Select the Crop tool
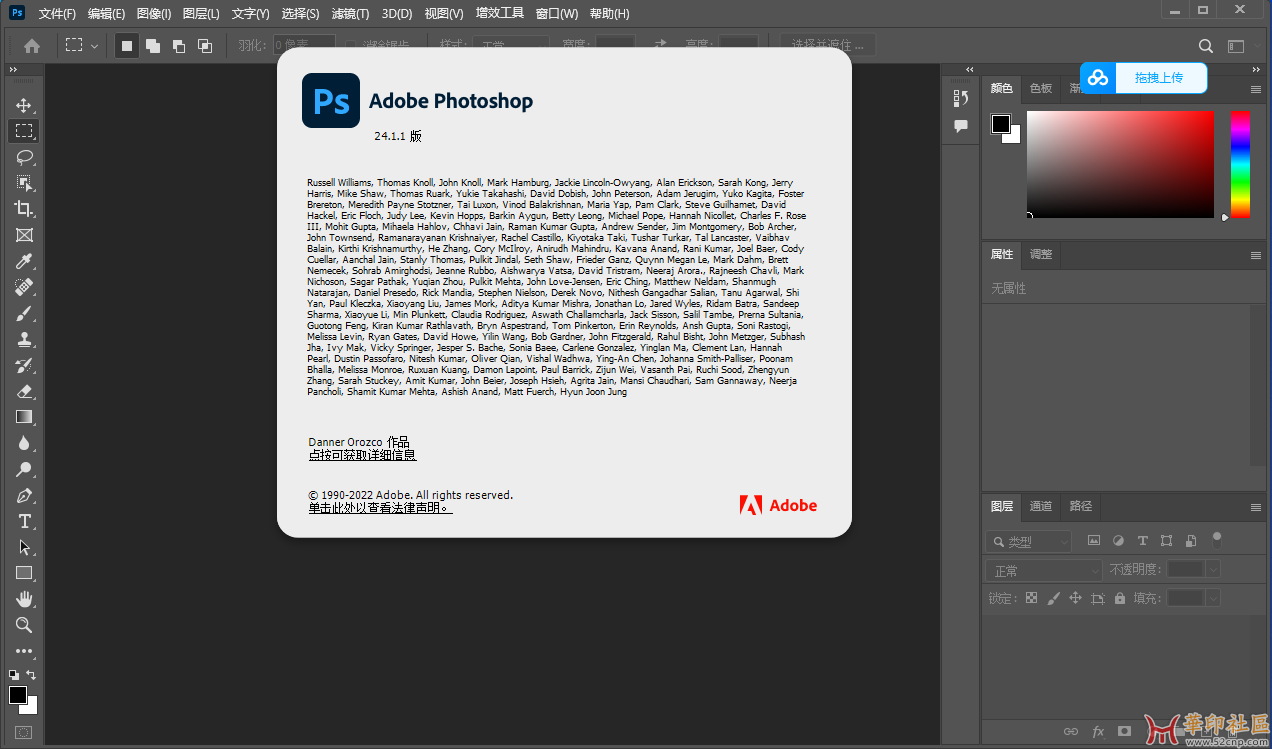 (23, 209)
